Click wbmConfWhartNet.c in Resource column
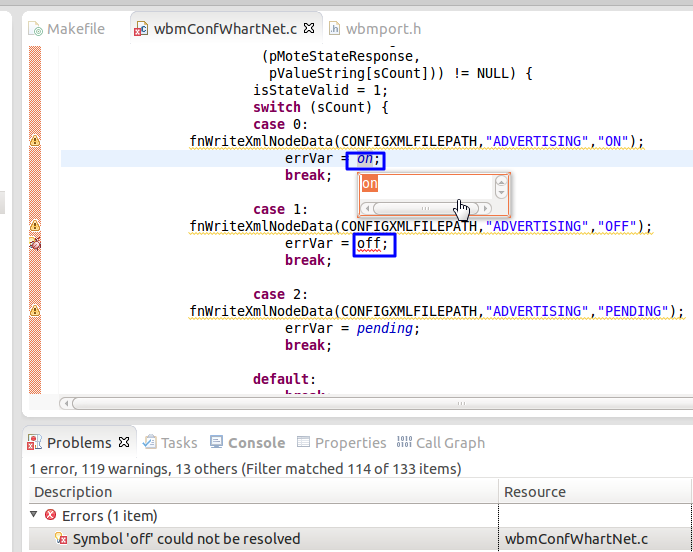The image size is (693, 552). point(576,539)
